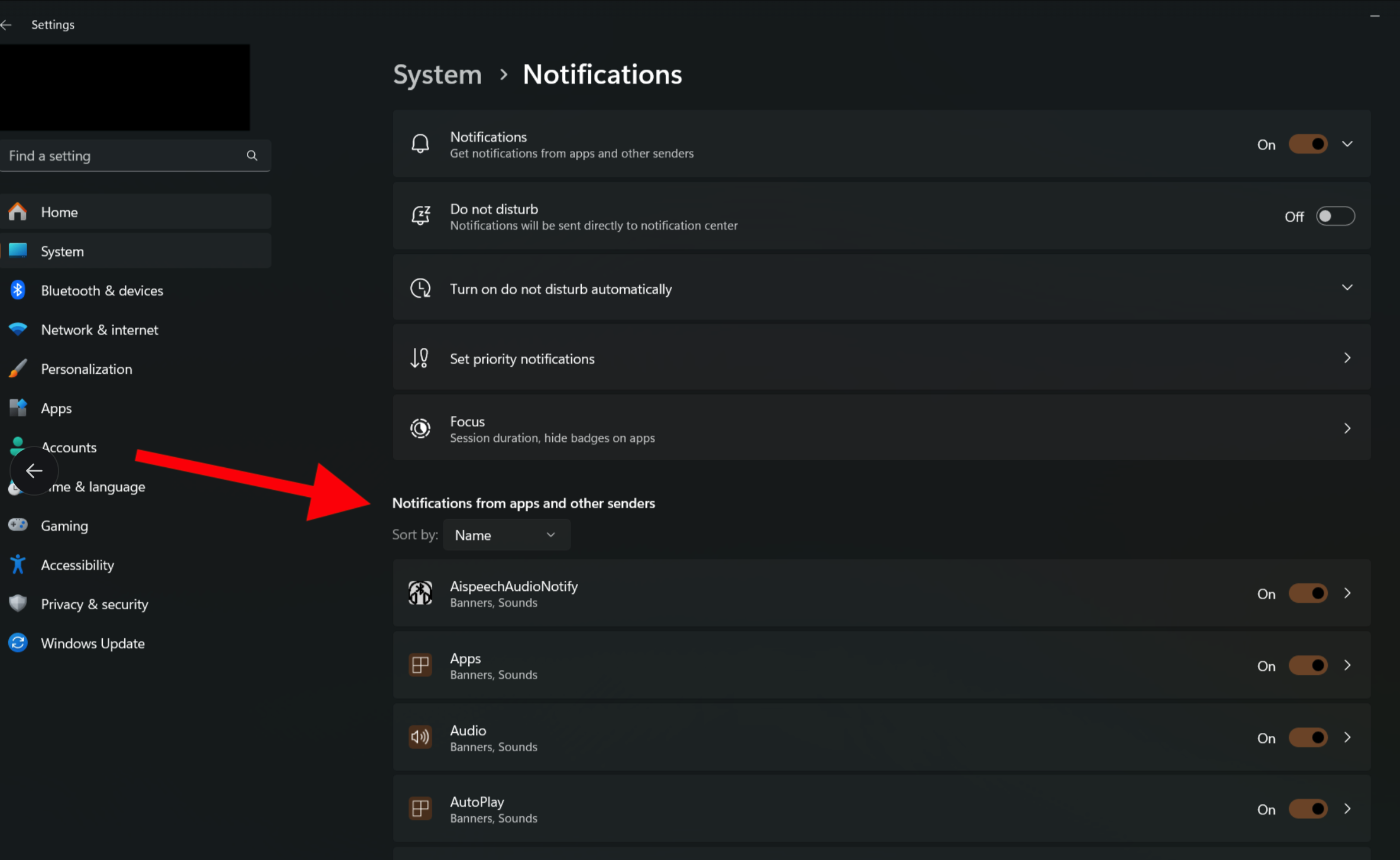The image size is (1400, 860).
Task: Click the Audio speaker icon
Action: point(420,738)
